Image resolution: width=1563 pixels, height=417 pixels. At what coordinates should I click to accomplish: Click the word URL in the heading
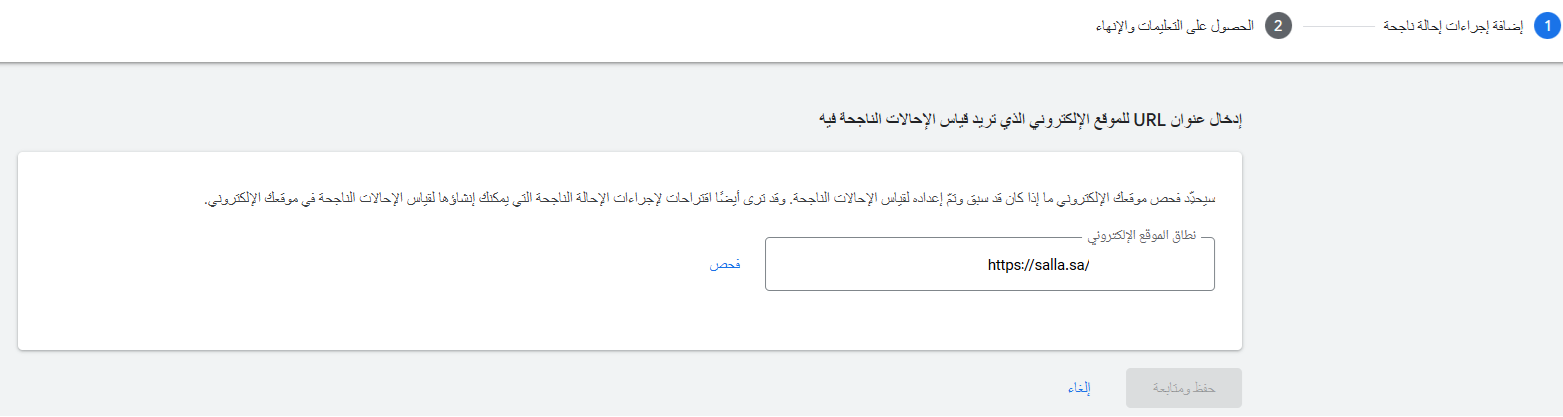click(1161, 120)
